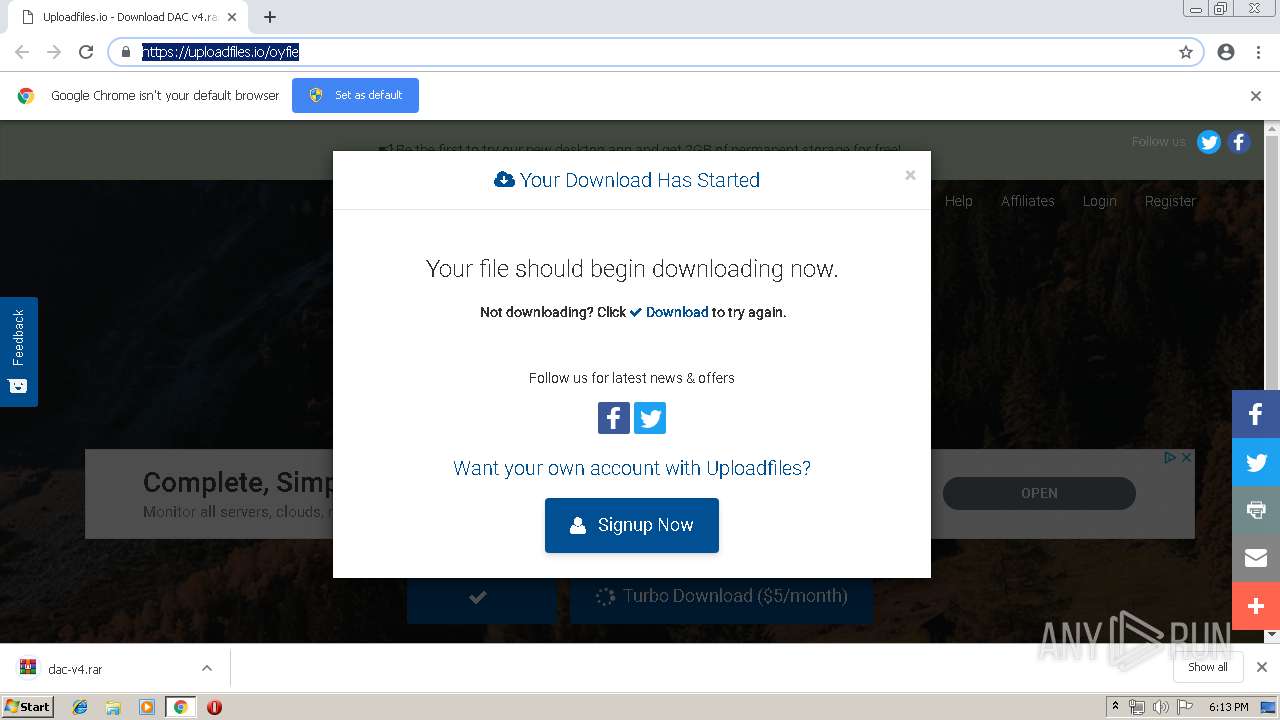Screen dimensions: 1280x720
Task: Click the Download link to retry
Action: click(x=669, y=312)
